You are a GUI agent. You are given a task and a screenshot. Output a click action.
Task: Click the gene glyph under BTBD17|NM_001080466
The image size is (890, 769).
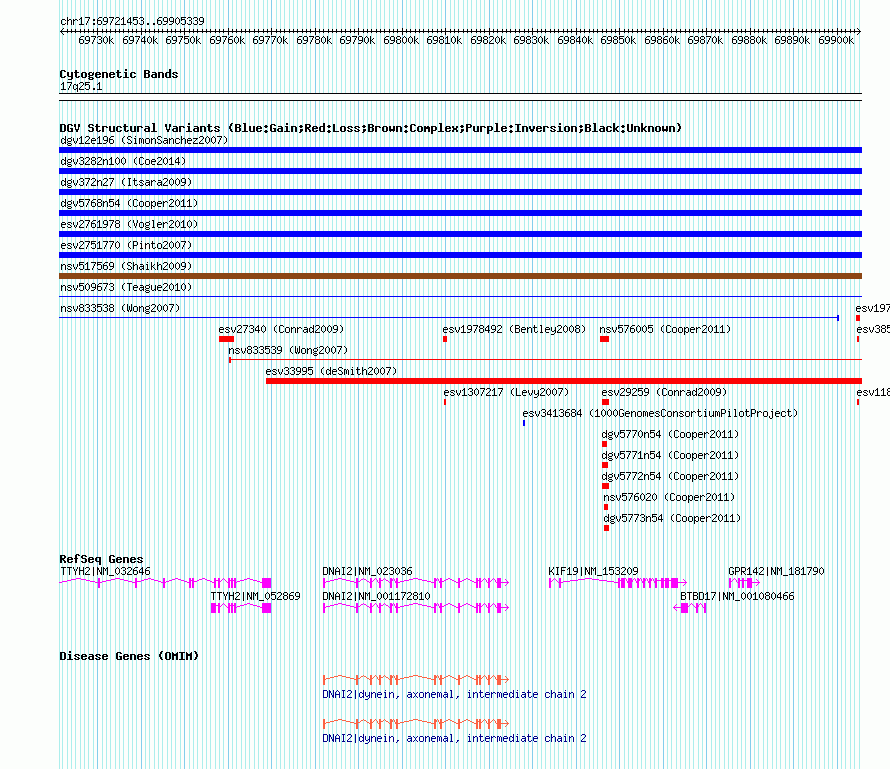click(690, 608)
